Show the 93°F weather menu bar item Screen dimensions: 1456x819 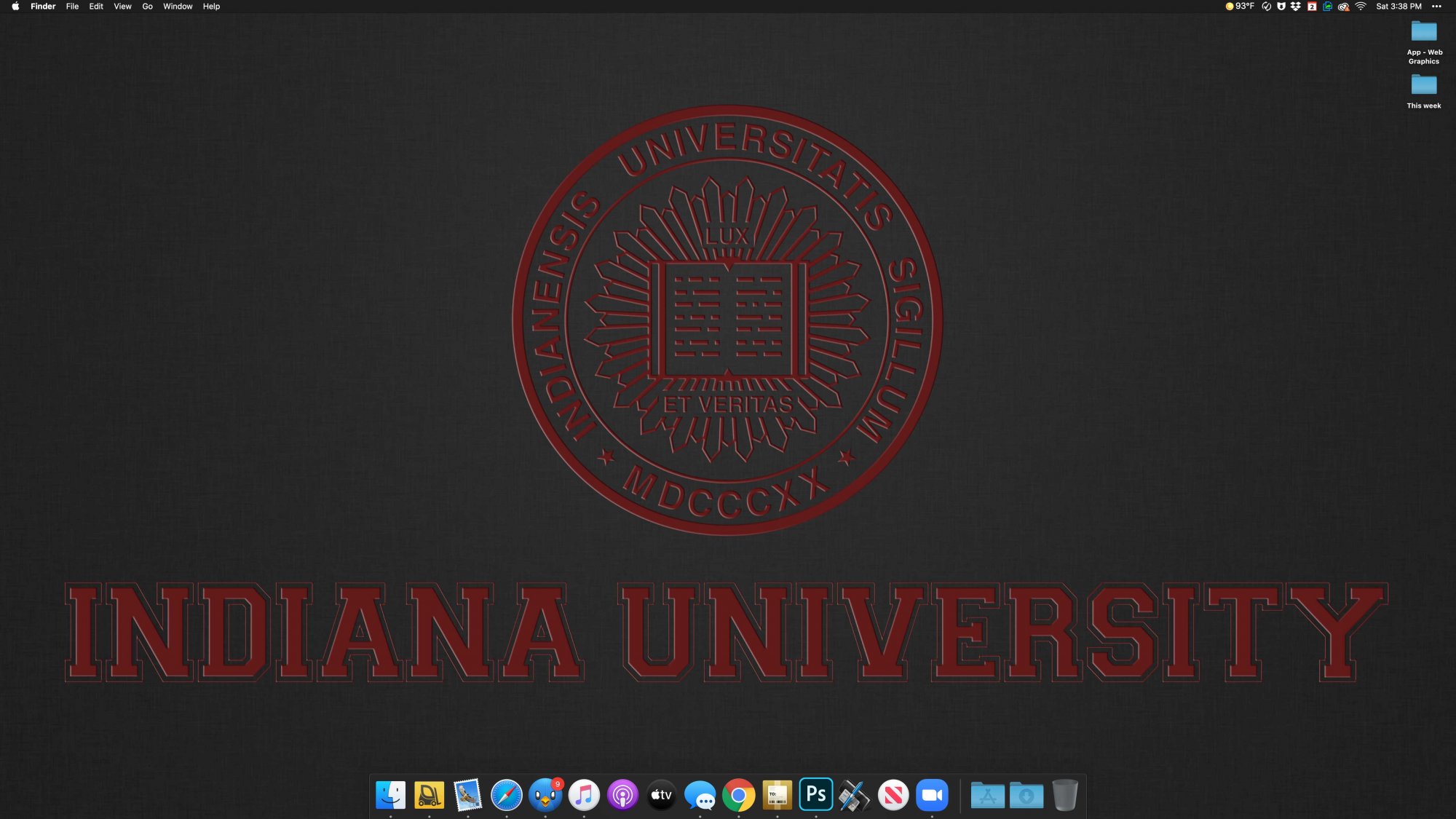tap(1240, 7)
